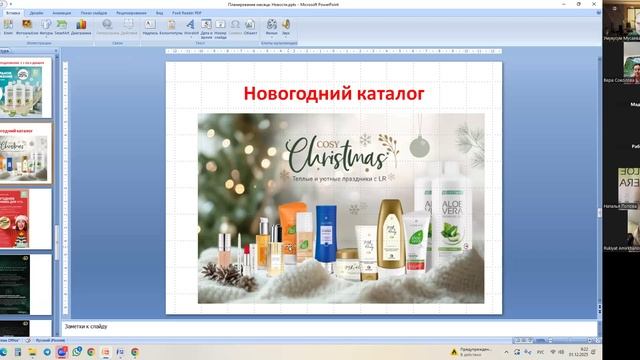This screenshot has height=360, width=640.
Task: Click the Гиперссылка hyperlink icon
Action: [x=107, y=24]
